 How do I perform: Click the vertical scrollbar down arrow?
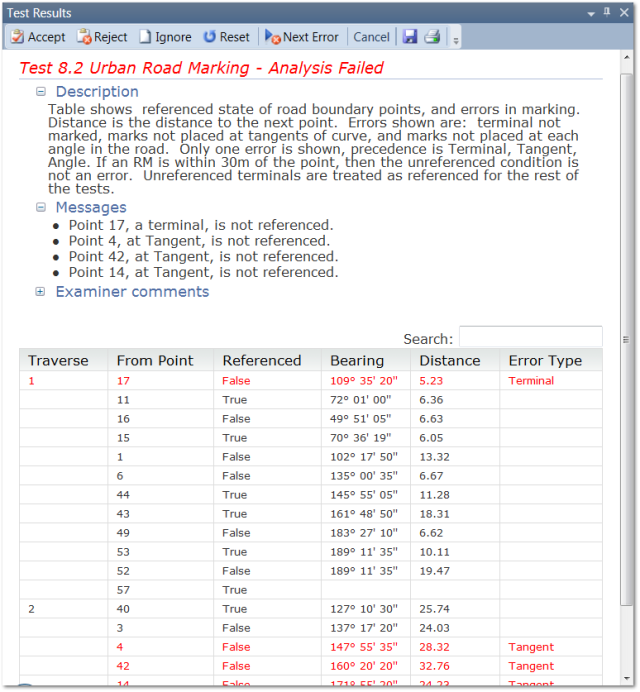pos(627,679)
